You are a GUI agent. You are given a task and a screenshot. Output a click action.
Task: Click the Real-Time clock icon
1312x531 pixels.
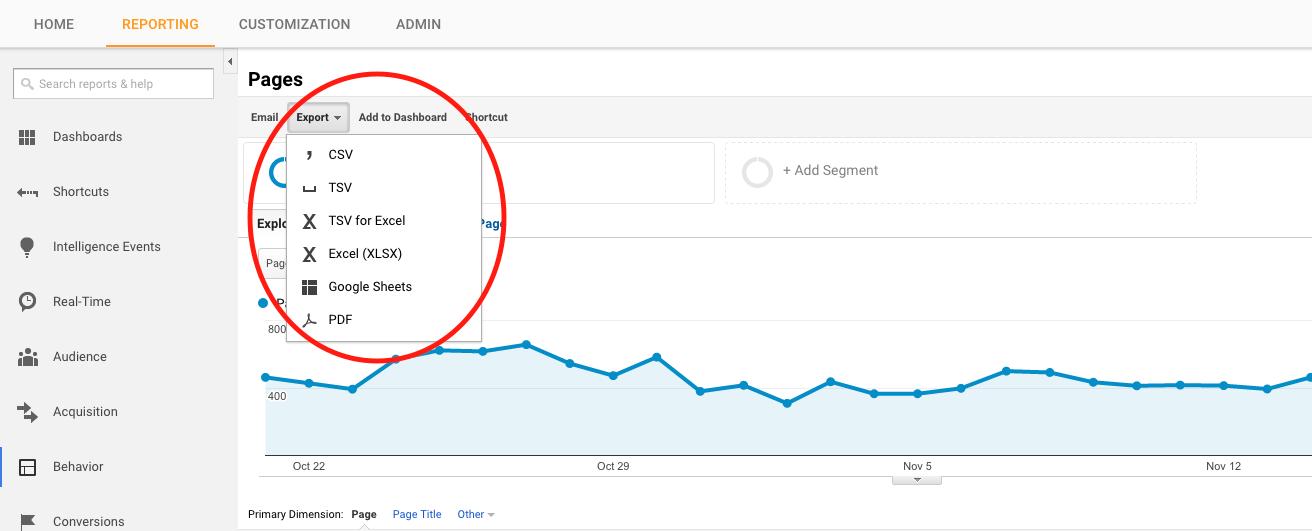pos(28,302)
